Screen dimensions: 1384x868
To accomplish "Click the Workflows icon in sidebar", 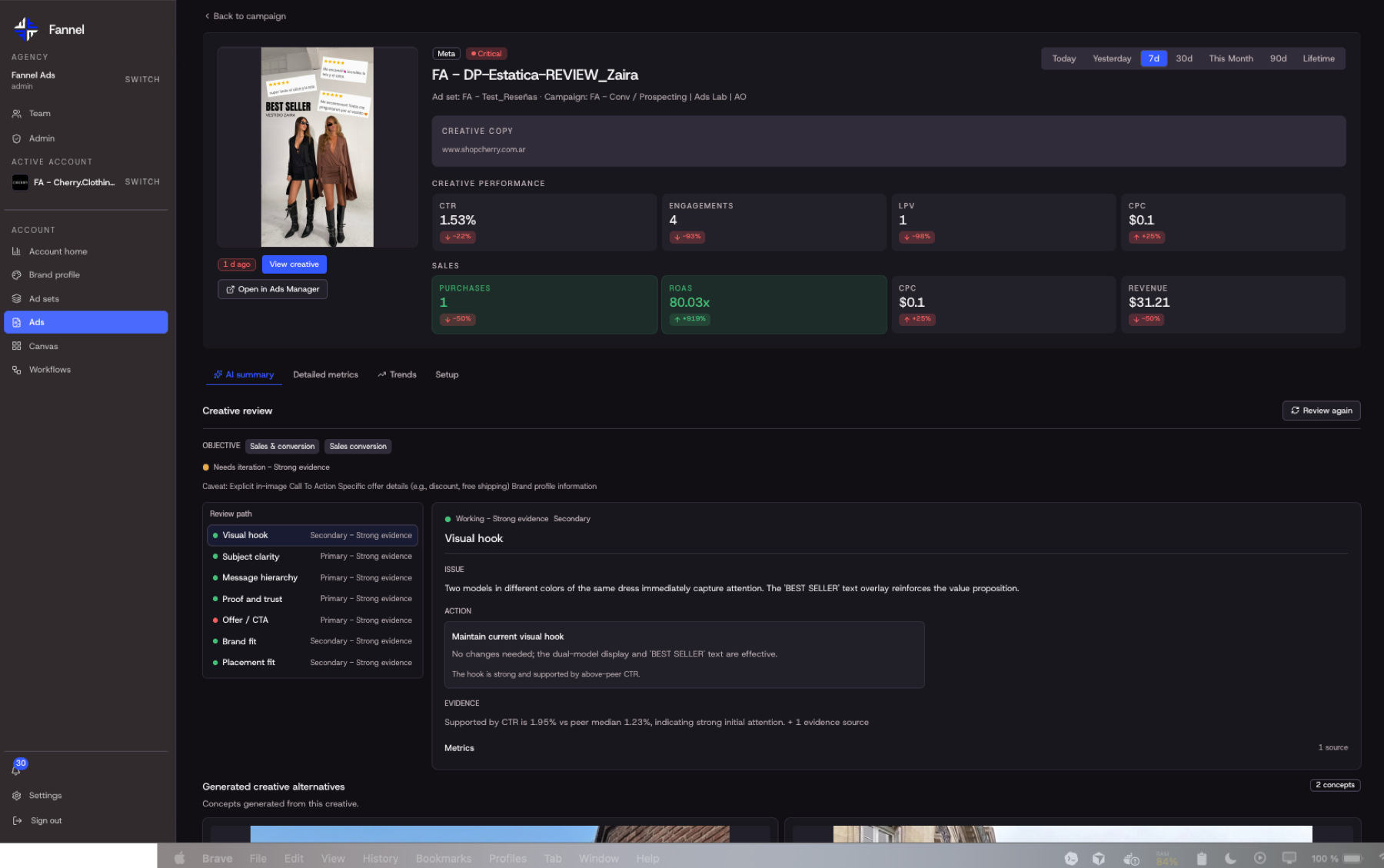I will (17, 370).
